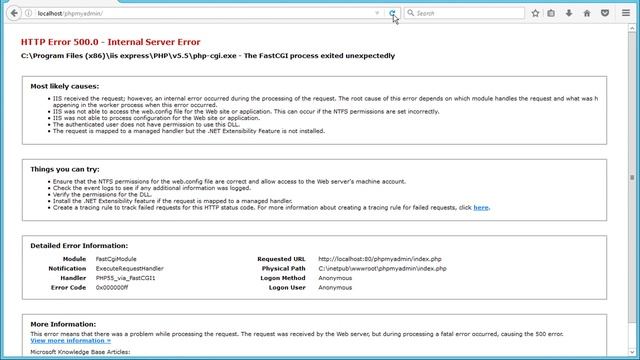Click the FastCGI process exited unexpectedly line
The height and width of the screenshot is (360, 640).
[208, 56]
